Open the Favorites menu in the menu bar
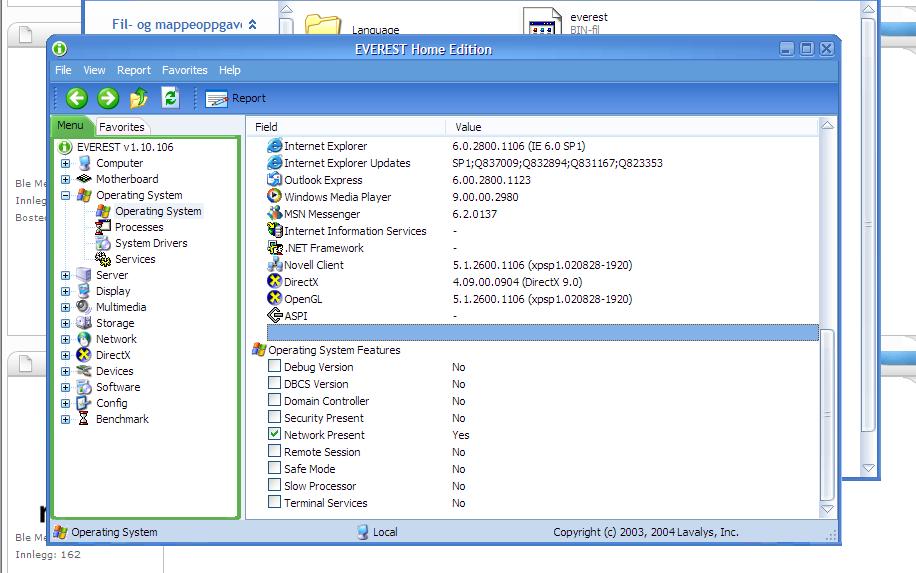The image size is (916, 573). 185,70
